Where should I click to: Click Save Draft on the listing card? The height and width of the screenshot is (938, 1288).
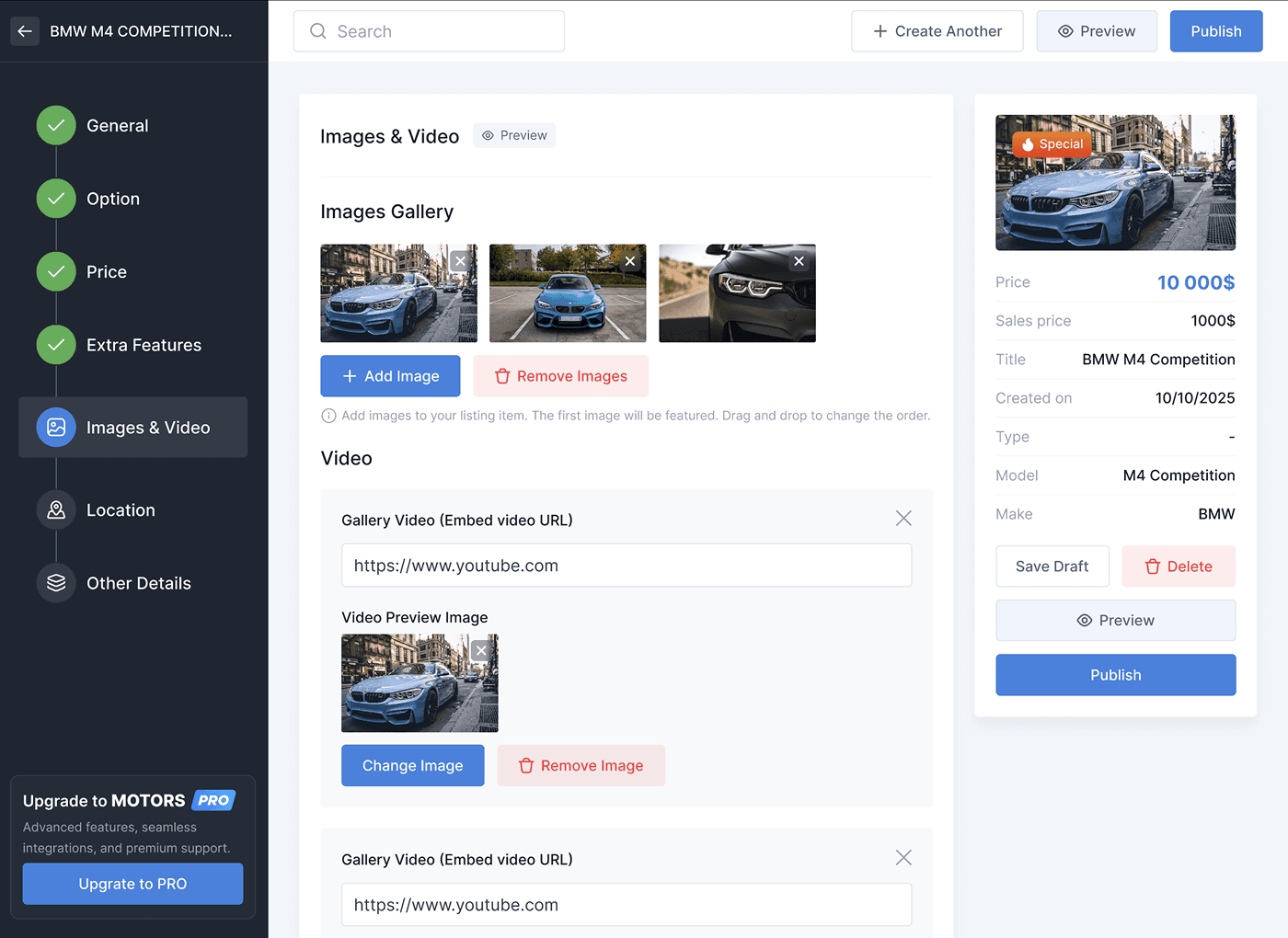[1052, 566]
